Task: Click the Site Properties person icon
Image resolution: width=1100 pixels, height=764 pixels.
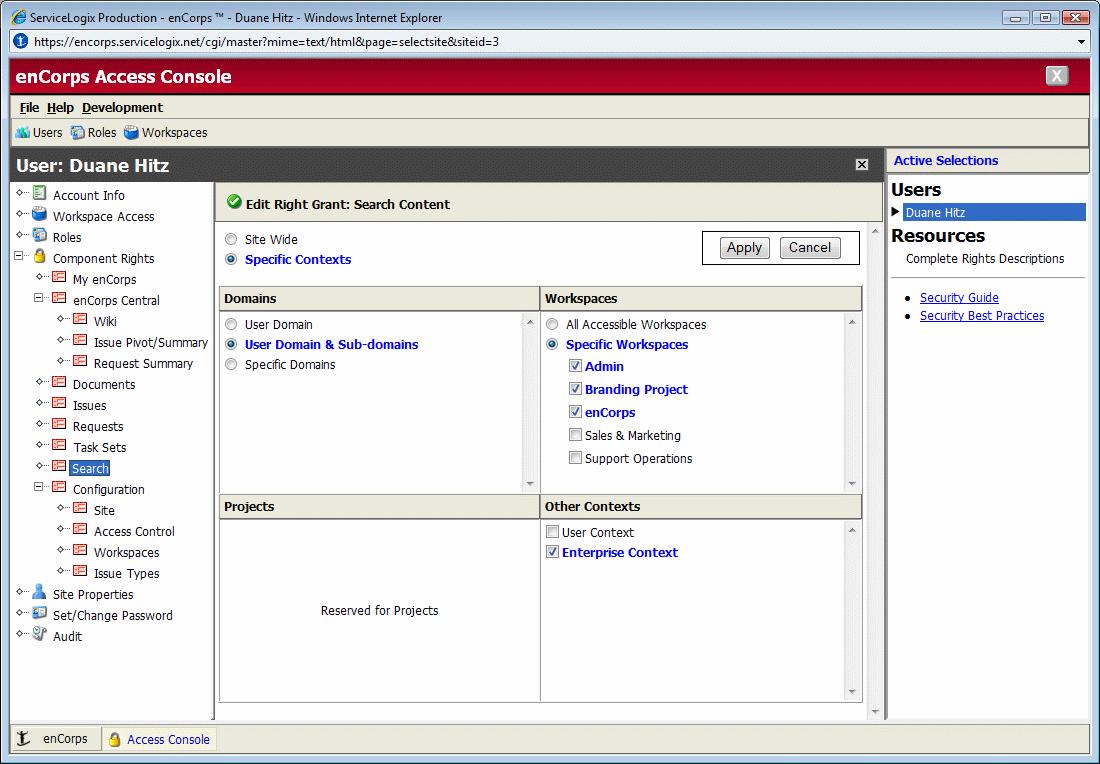Action: tap(40, 592)
